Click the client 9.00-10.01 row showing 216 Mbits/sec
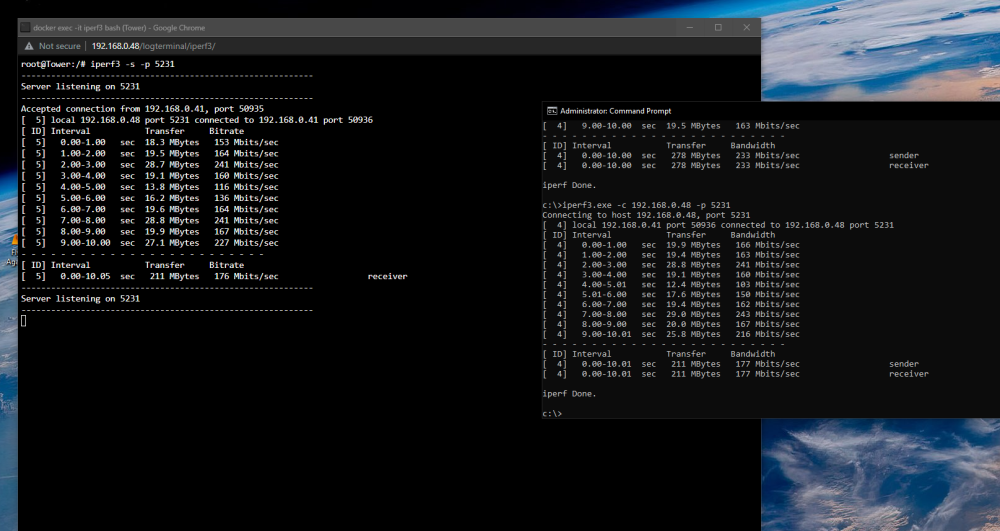Viewport: 1000px width, 531px height. [671, 334]
